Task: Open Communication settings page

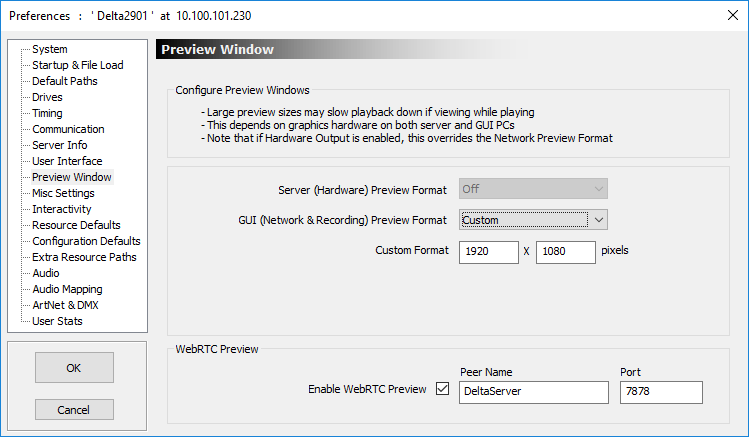Action: click(68, 129)
